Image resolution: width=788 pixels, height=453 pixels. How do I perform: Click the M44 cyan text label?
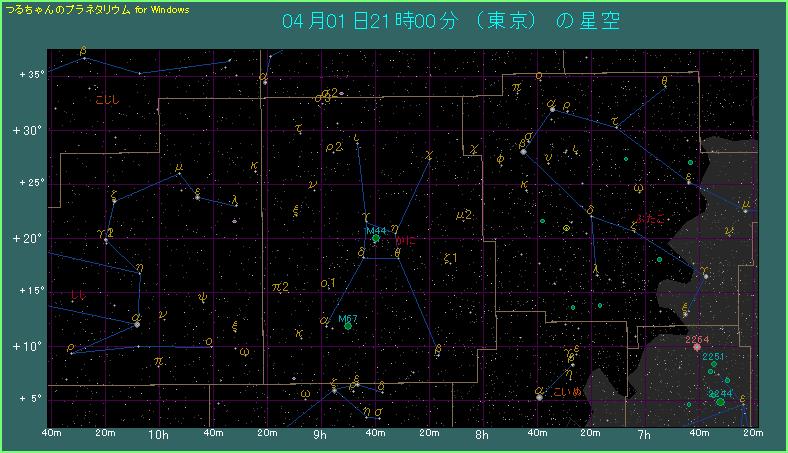[x=375, y=229]
